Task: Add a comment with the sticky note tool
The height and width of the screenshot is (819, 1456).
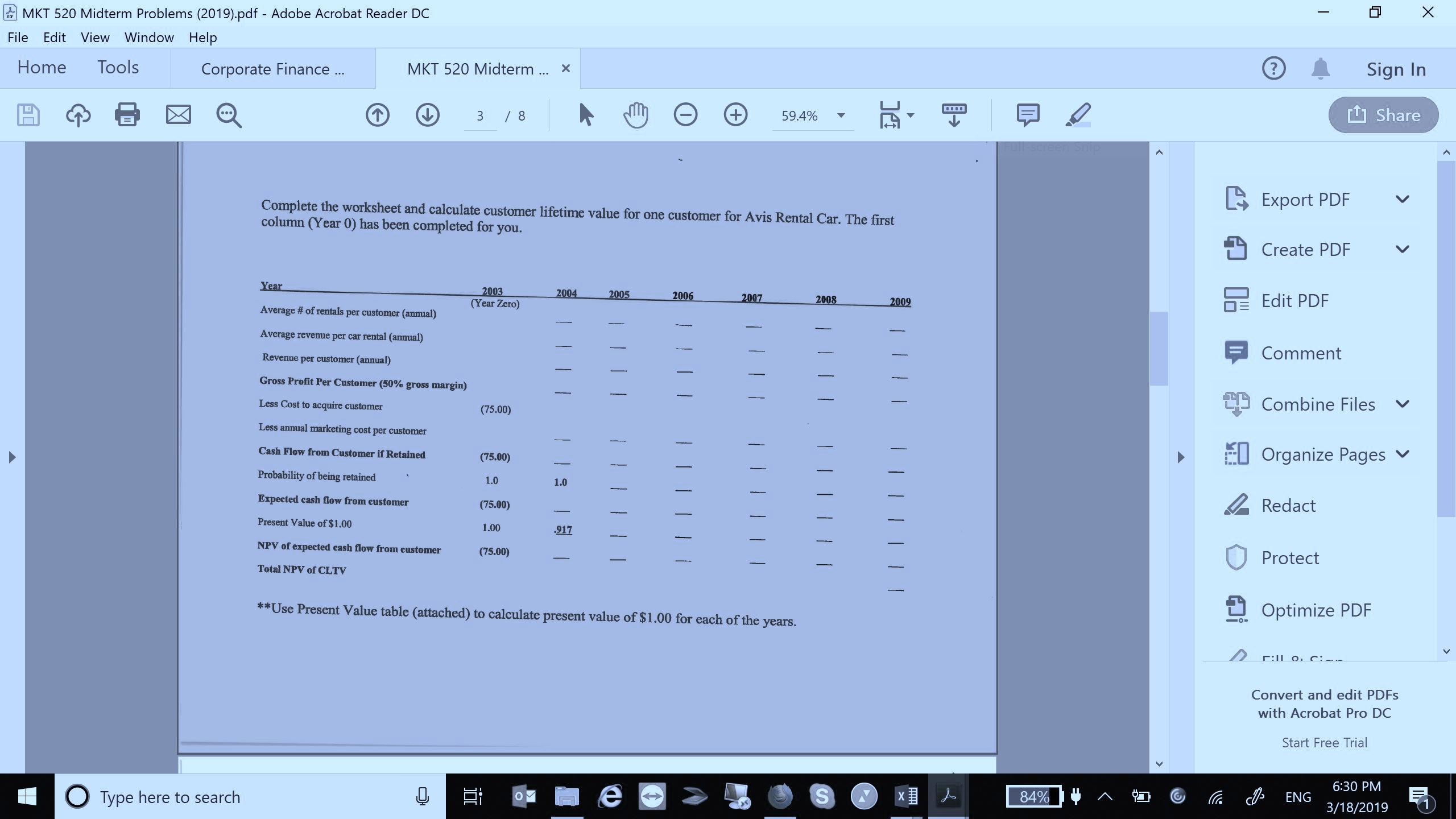Action: tap(1027, 114)
